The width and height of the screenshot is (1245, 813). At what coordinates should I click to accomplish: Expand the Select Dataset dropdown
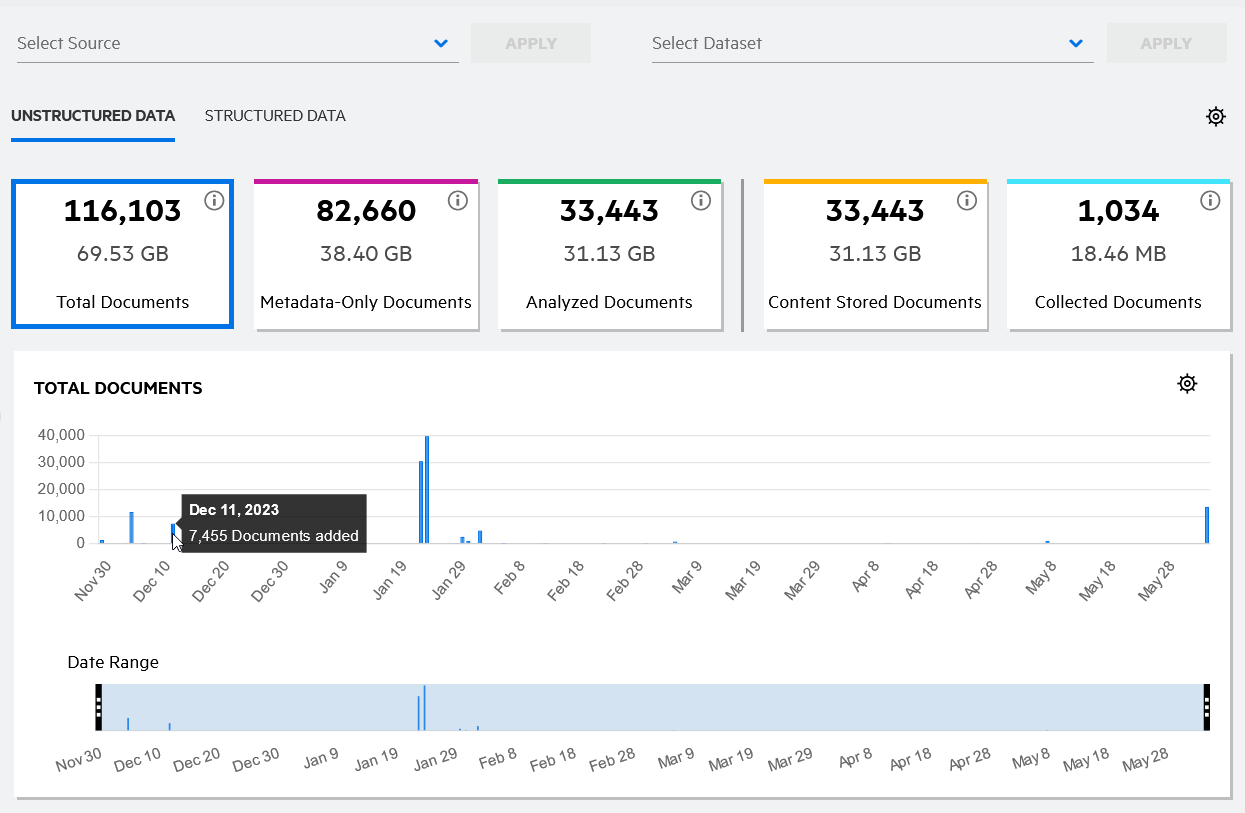(x=1076, y=43)
